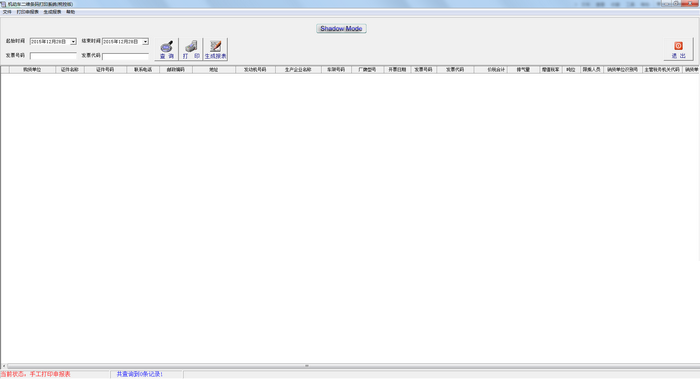This screenshot has height=379, width=700.
Task: Click the 发票号码 column header in table
Action: pyautogui.click(x=423, y=70)
